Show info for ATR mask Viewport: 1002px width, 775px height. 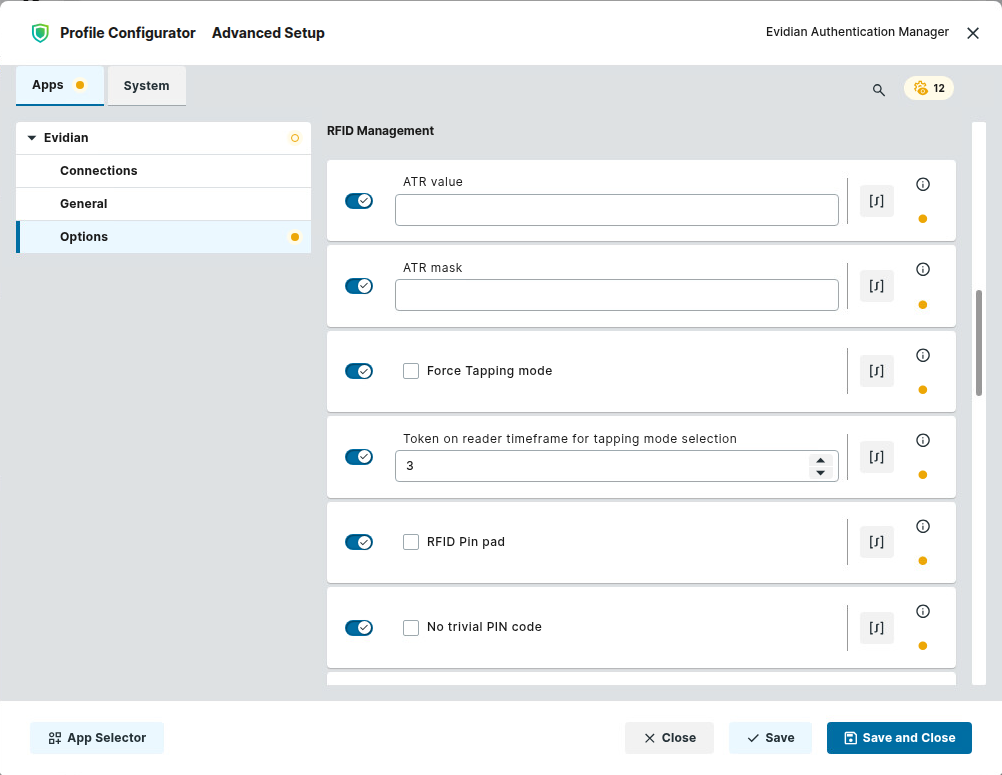(x=923, y=269)
